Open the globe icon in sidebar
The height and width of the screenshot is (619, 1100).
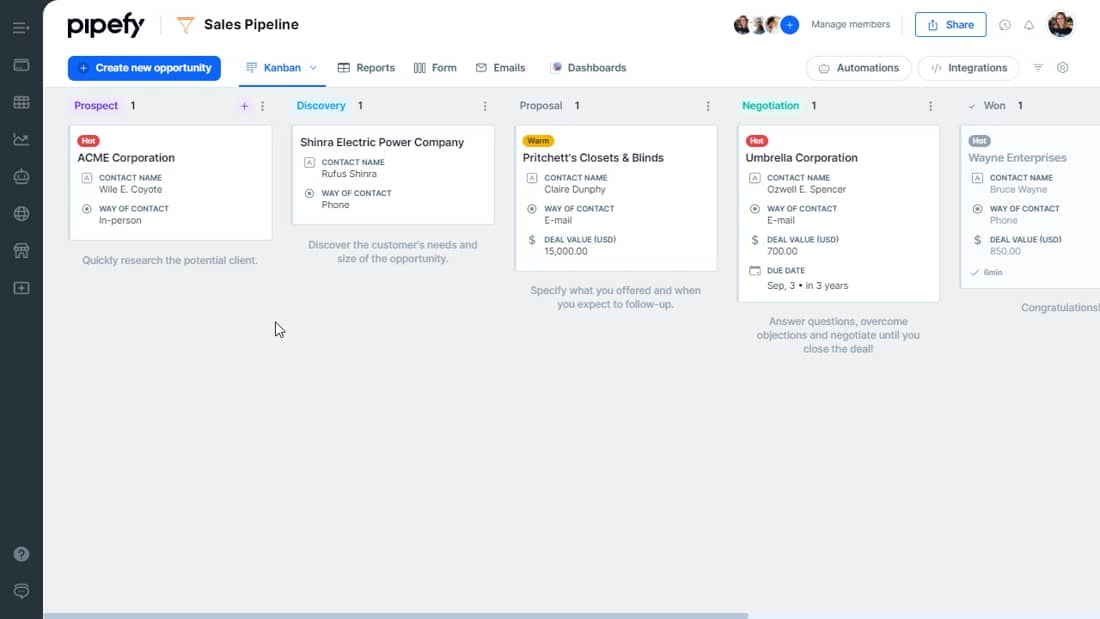tap(21, 214)
